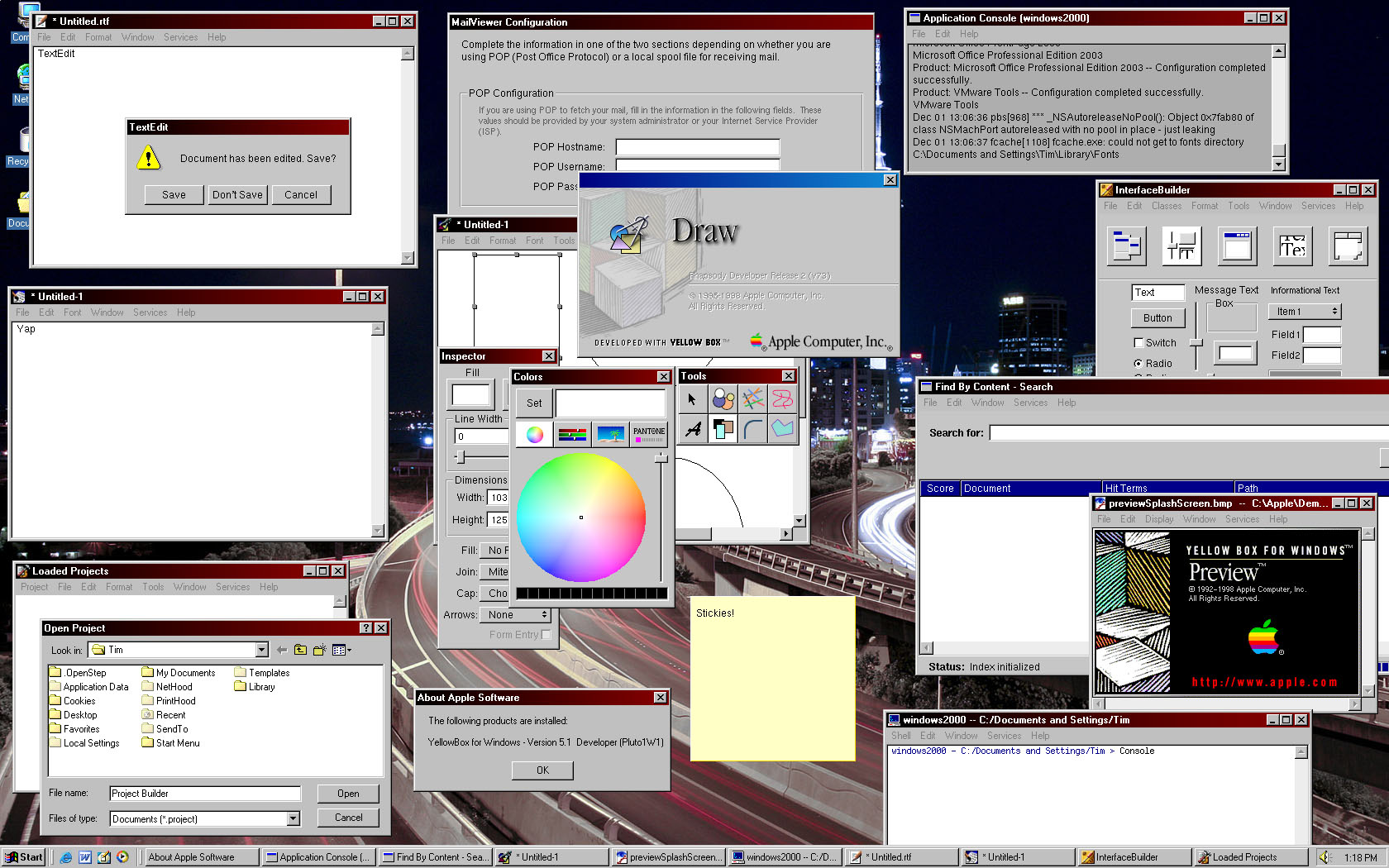Click the yellow Stickies note
Screen dimensions: 1389x868
pyautogui.click(x=772, y=680)
